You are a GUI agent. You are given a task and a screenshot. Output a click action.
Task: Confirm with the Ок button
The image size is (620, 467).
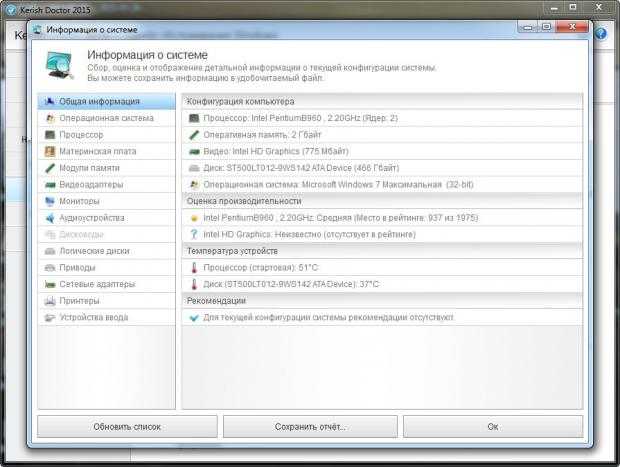(x=493, y=427)
